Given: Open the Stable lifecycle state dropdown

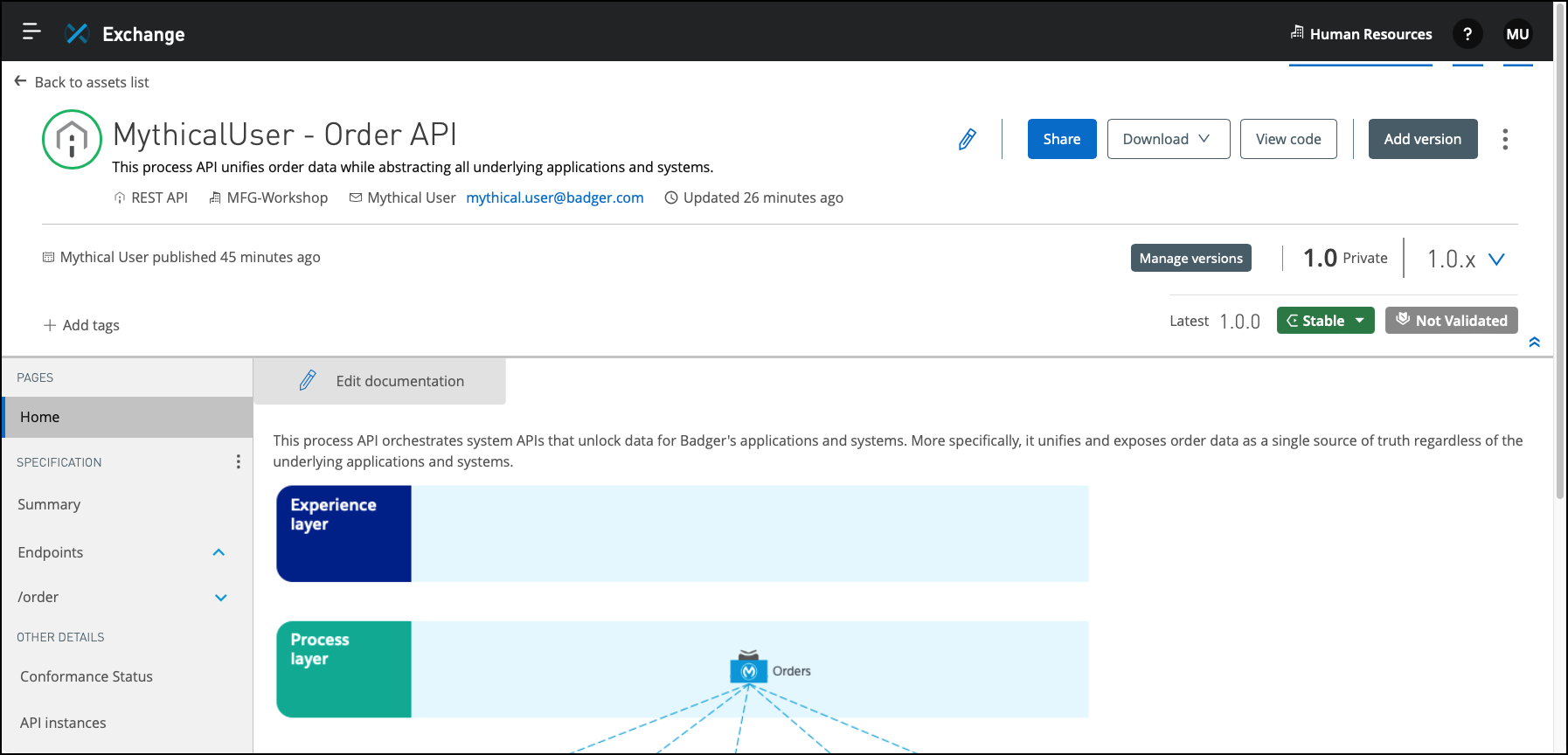Looking at the screenshot, I should [x=1325, y=321].
